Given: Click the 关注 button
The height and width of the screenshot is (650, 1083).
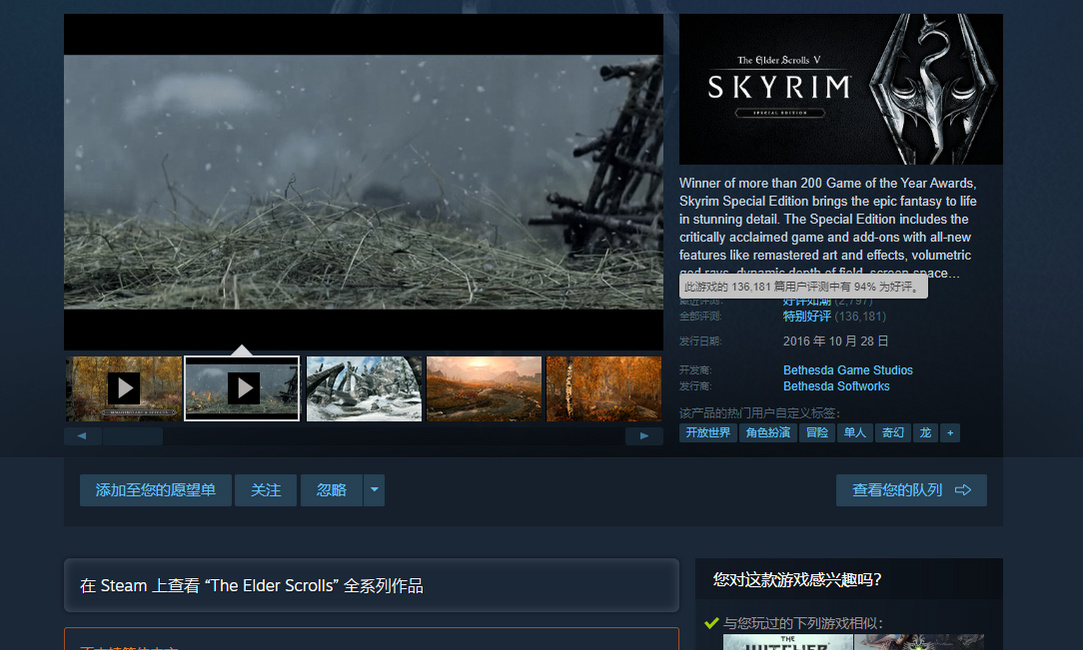Looking at the screenshot, I should 266,490.
